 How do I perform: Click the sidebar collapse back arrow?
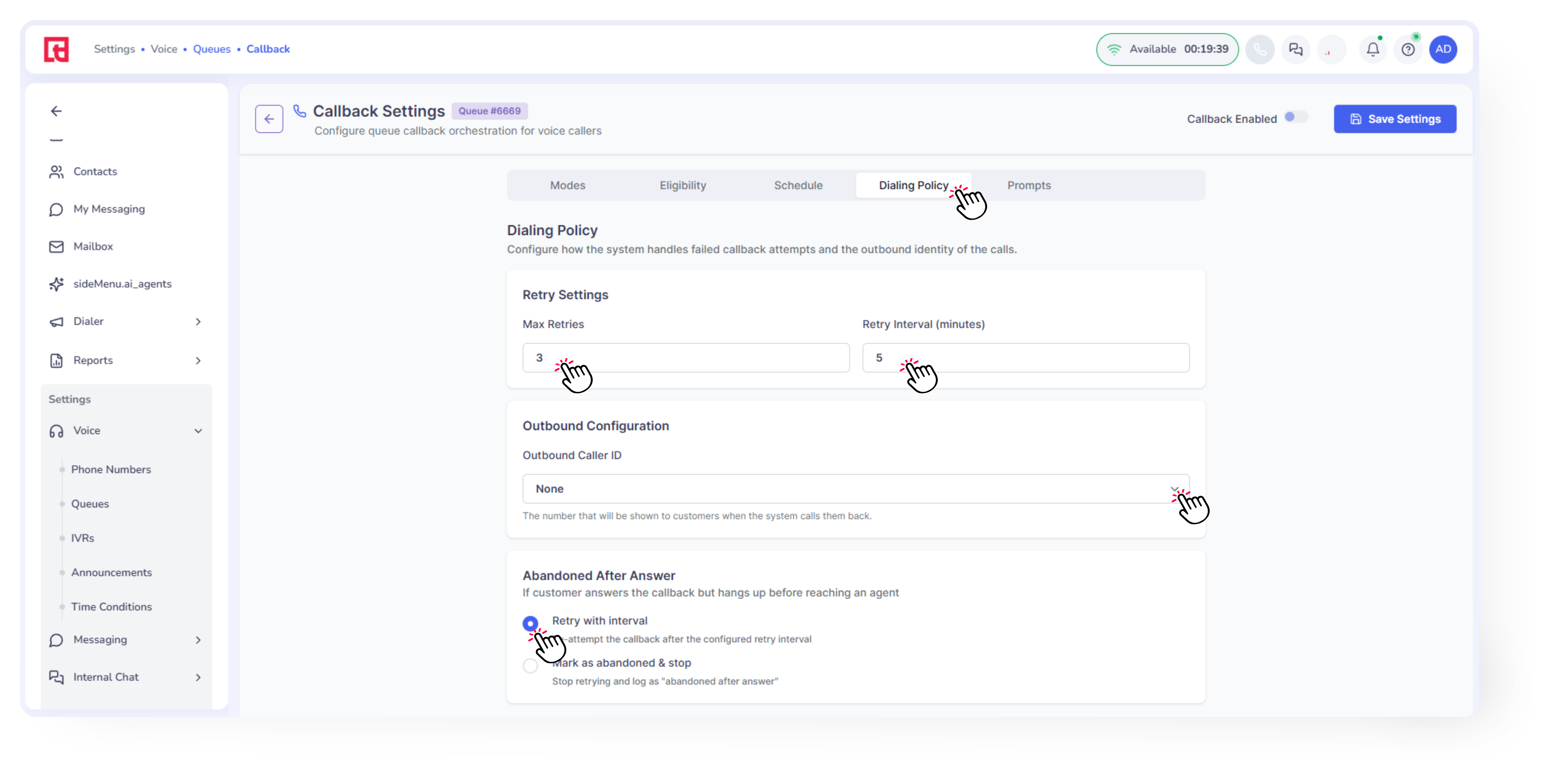[56, 111]
